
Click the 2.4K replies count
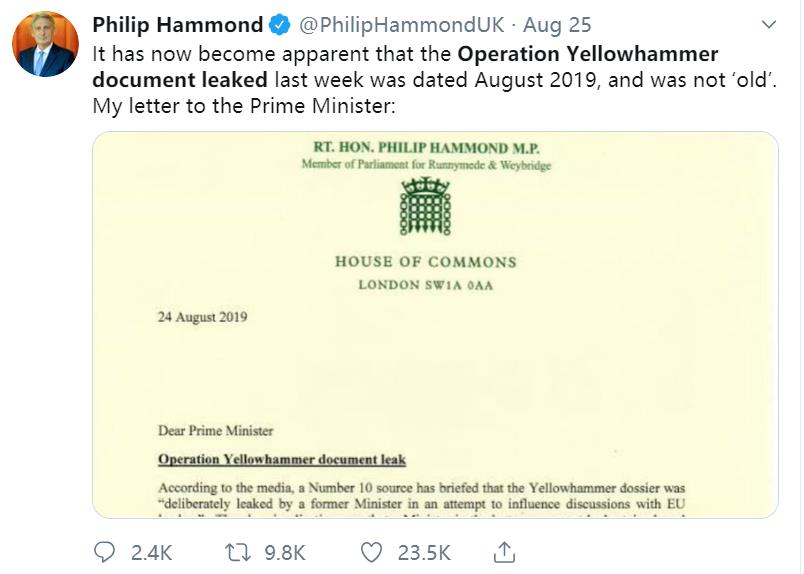coord(151,552)
